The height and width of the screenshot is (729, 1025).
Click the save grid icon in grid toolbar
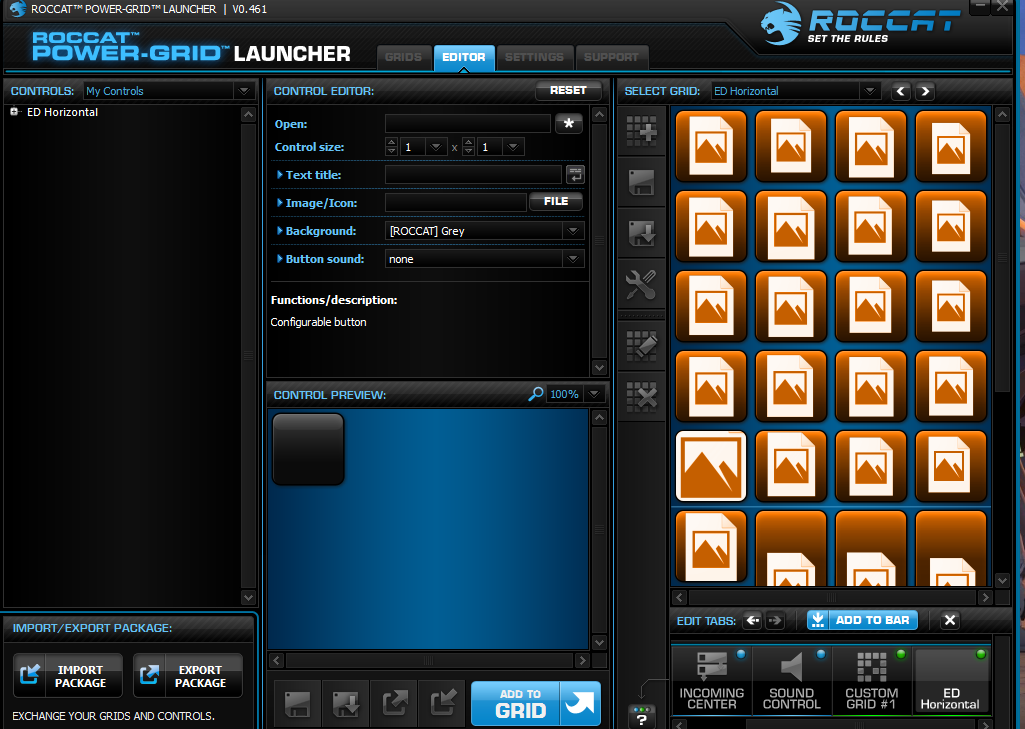641,182
